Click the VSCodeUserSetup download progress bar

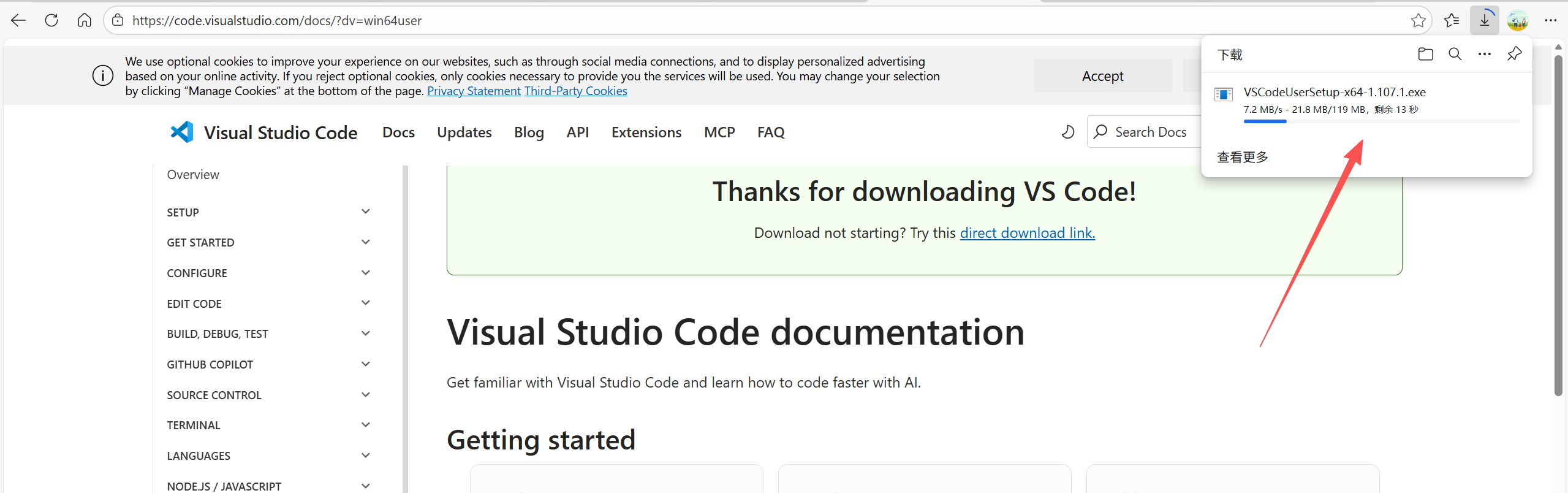click(1381, 121)
